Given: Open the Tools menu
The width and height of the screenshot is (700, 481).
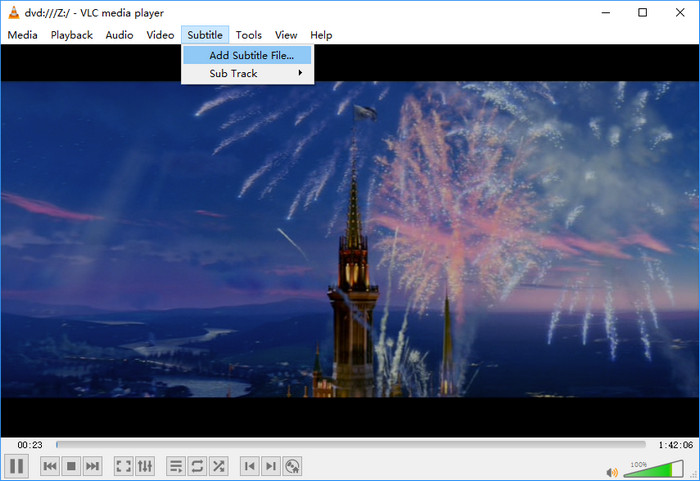Looking at the screenshot, I should coord(249,35).
